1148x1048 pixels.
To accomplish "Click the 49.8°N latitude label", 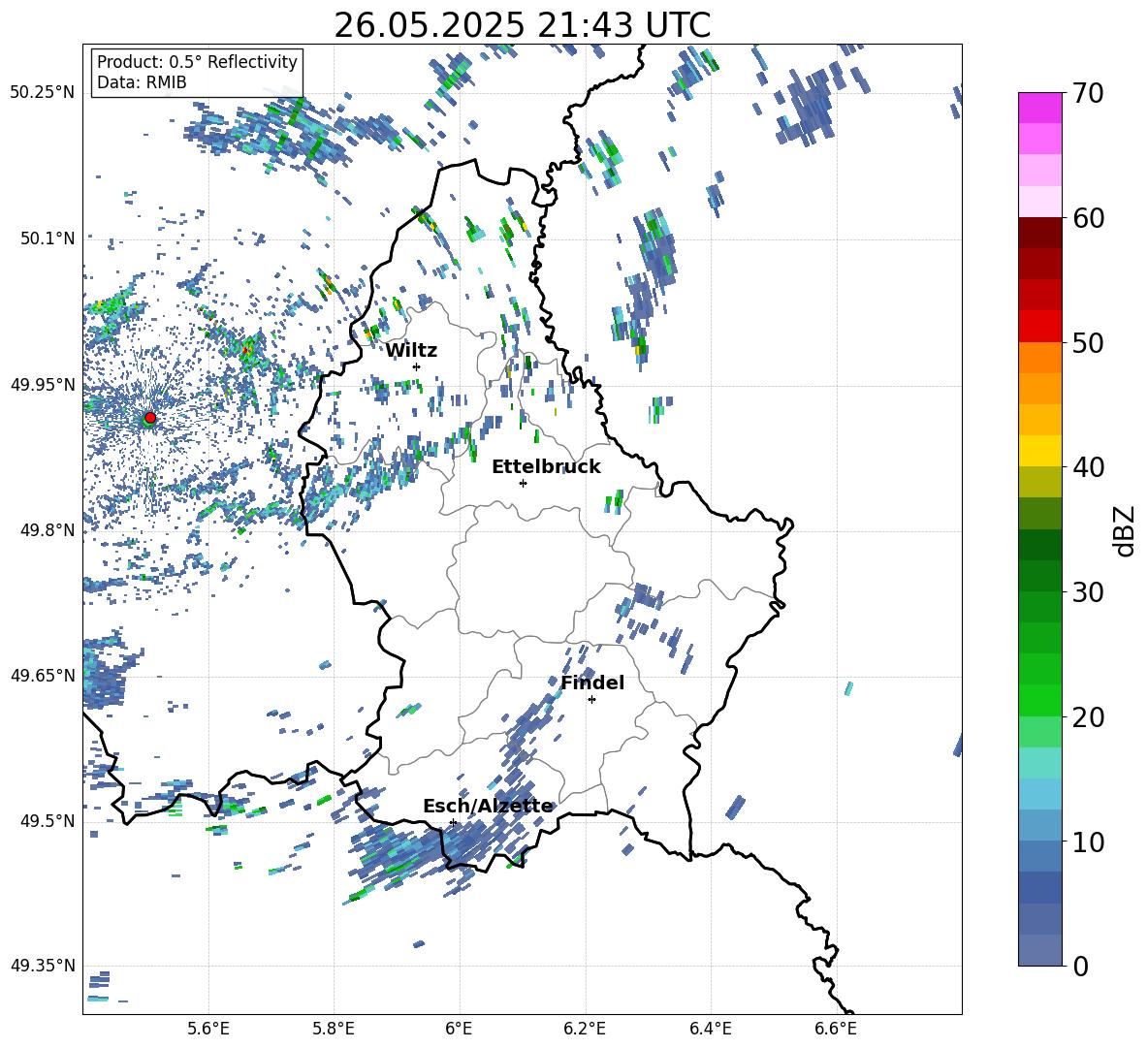I will point(47,530).
